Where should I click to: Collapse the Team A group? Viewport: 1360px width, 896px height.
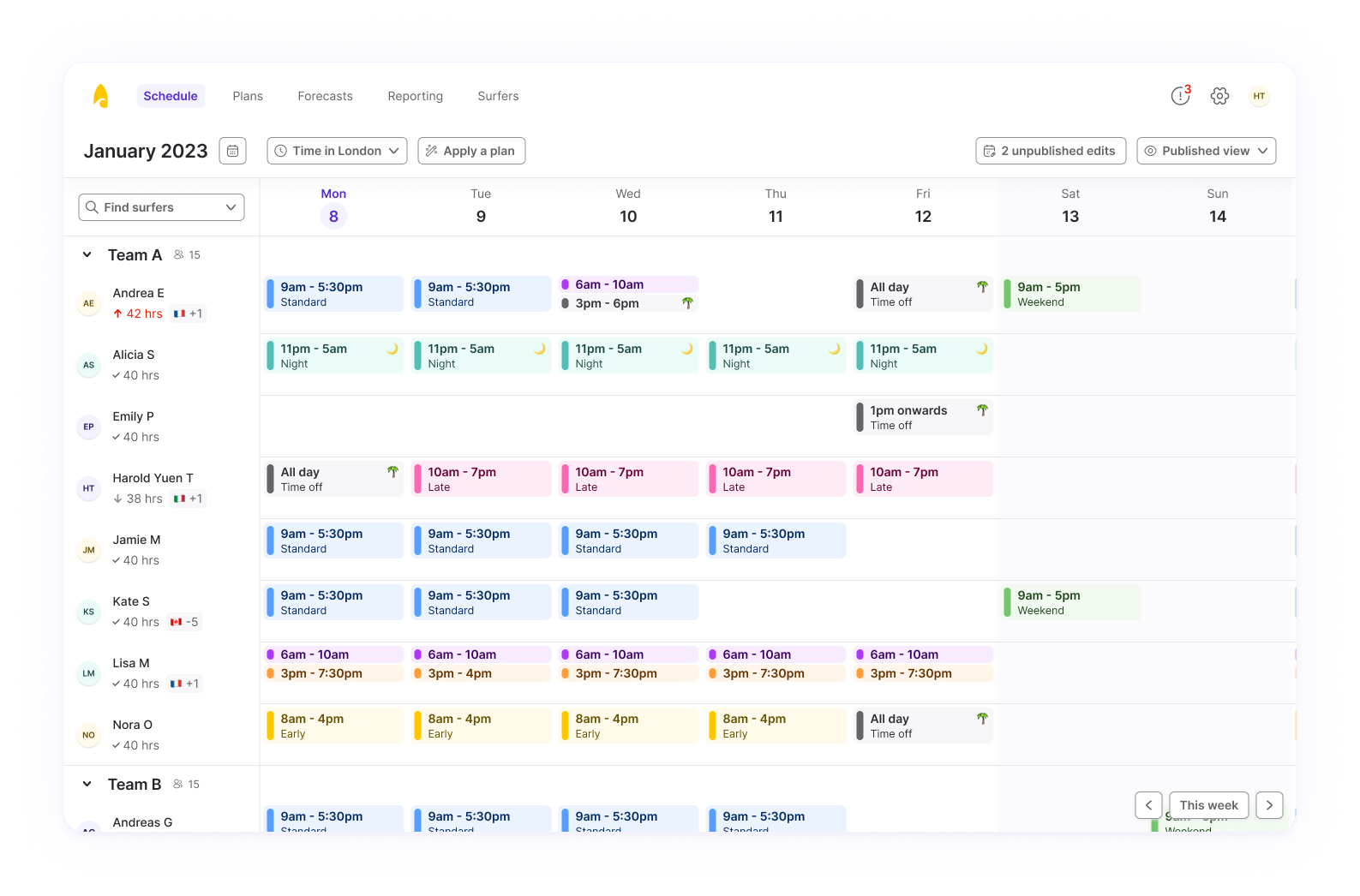click(x=87, y=255)
